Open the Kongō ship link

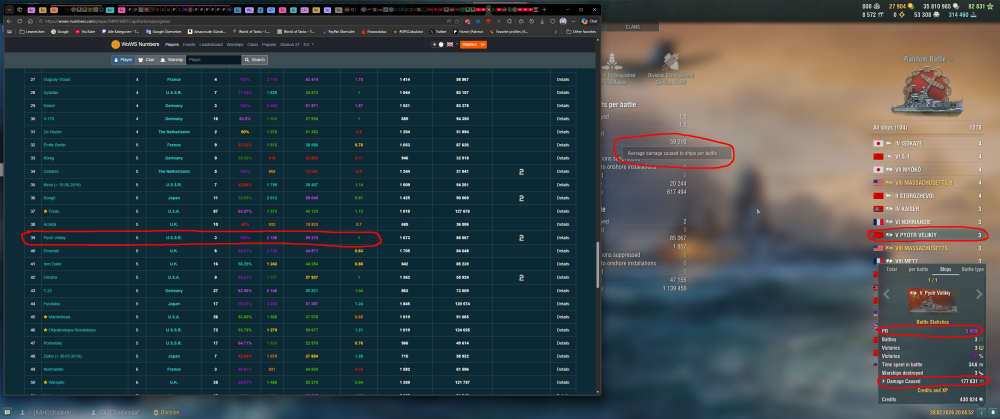click(49, 198)
